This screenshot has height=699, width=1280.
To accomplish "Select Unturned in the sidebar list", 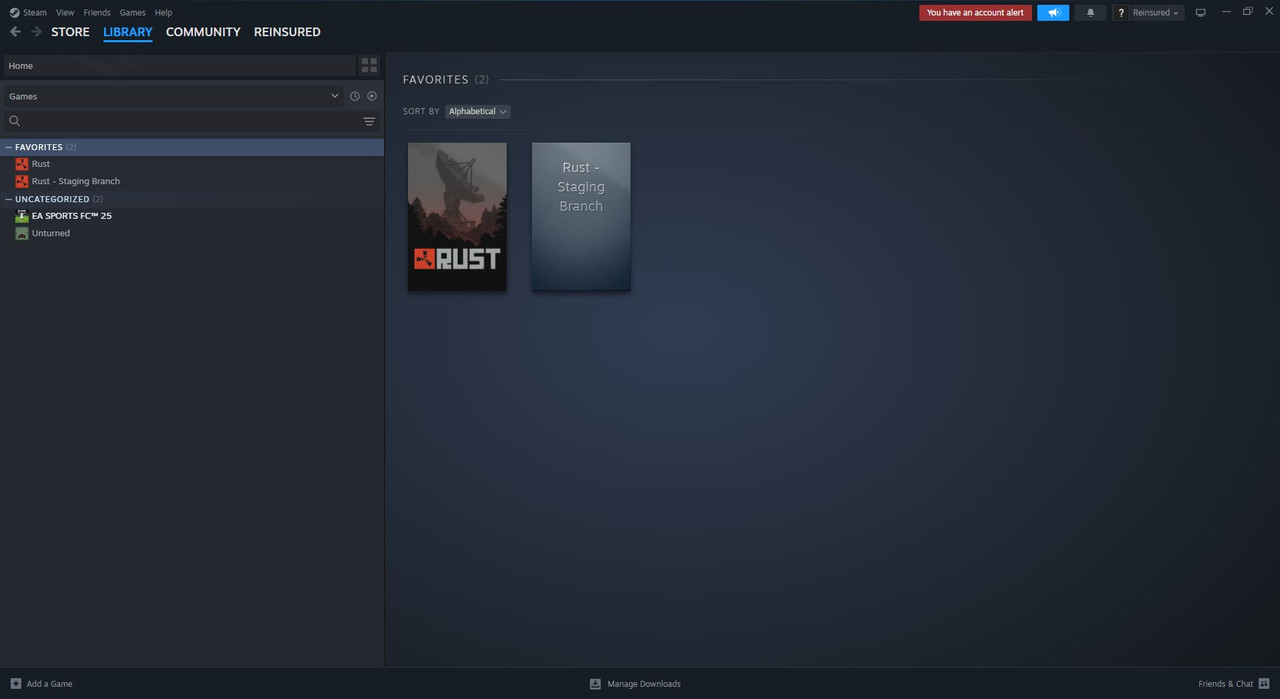I will 51,233.
